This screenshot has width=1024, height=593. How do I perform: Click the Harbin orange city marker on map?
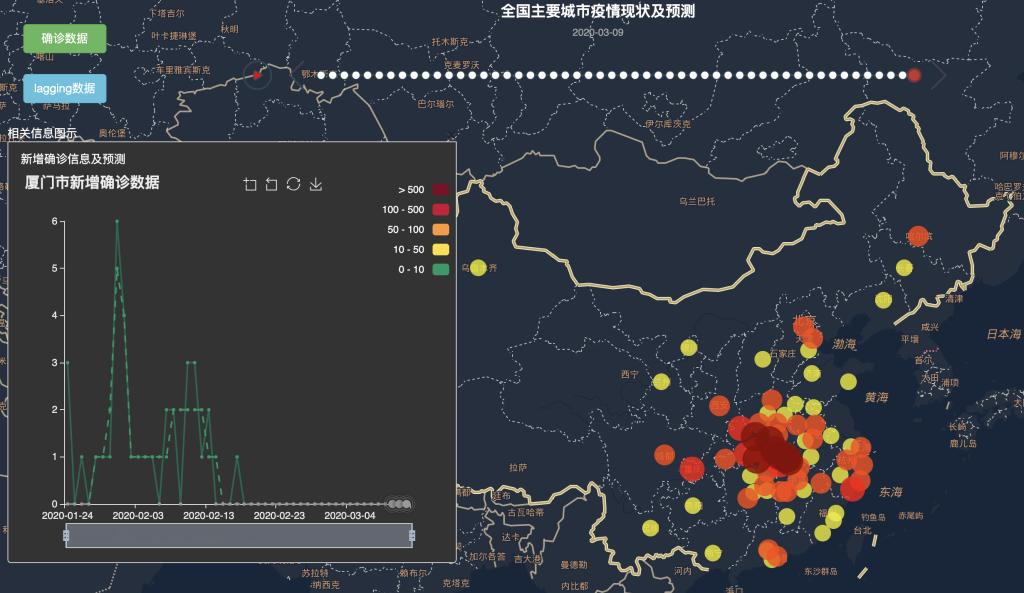[917, 236]
